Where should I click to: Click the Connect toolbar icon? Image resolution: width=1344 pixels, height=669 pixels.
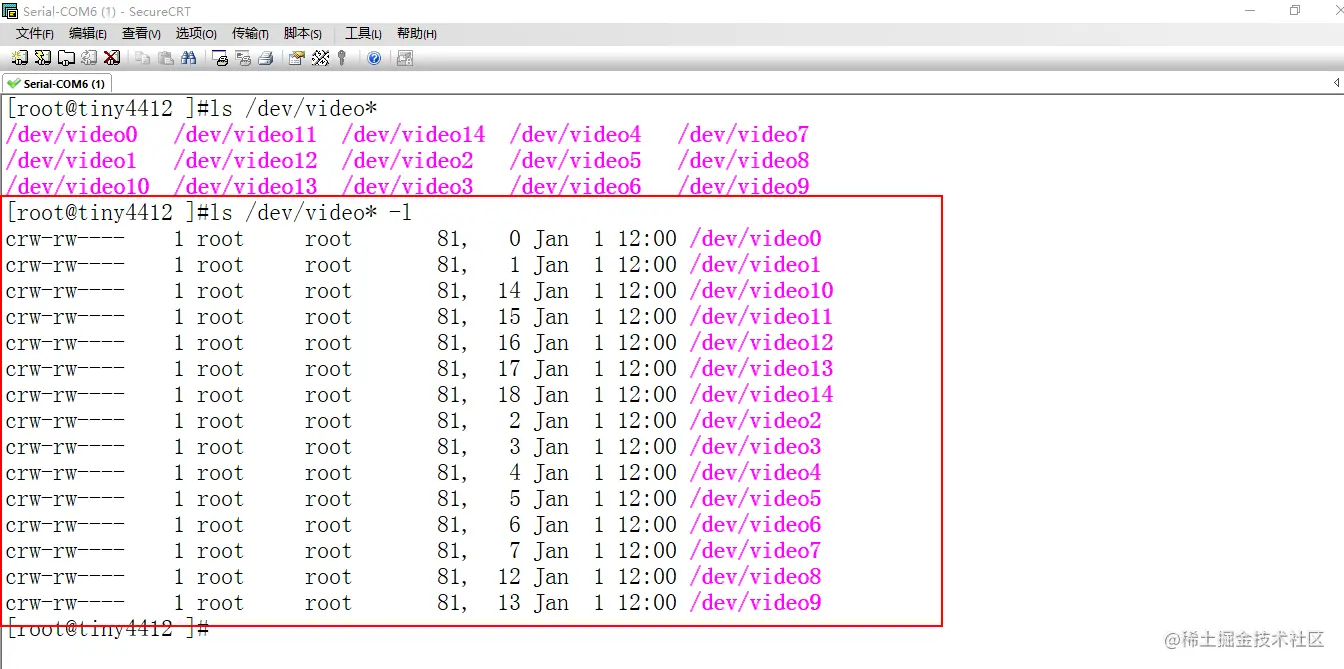coord(20,58)
